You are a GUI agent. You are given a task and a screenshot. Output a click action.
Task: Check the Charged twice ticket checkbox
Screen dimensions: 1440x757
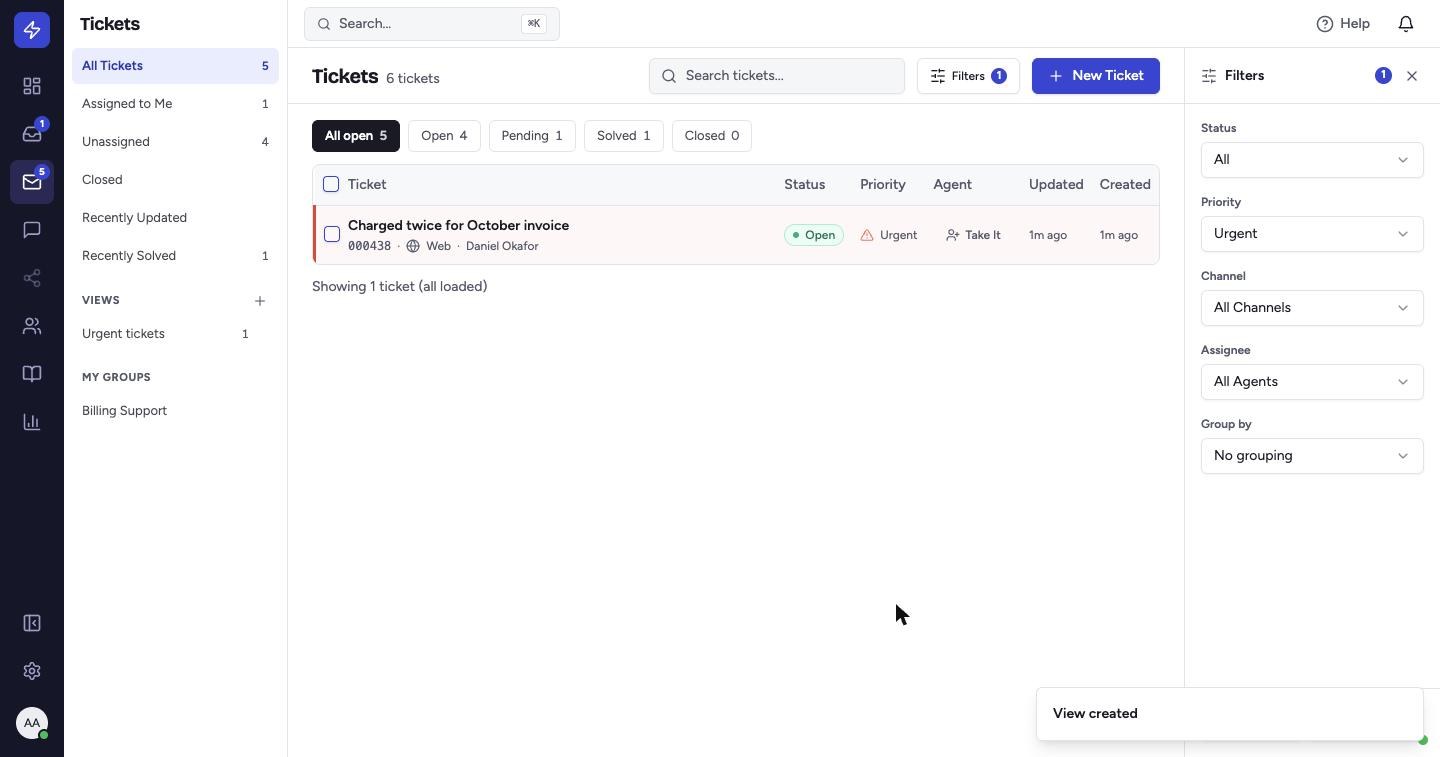tap(332, 234)
